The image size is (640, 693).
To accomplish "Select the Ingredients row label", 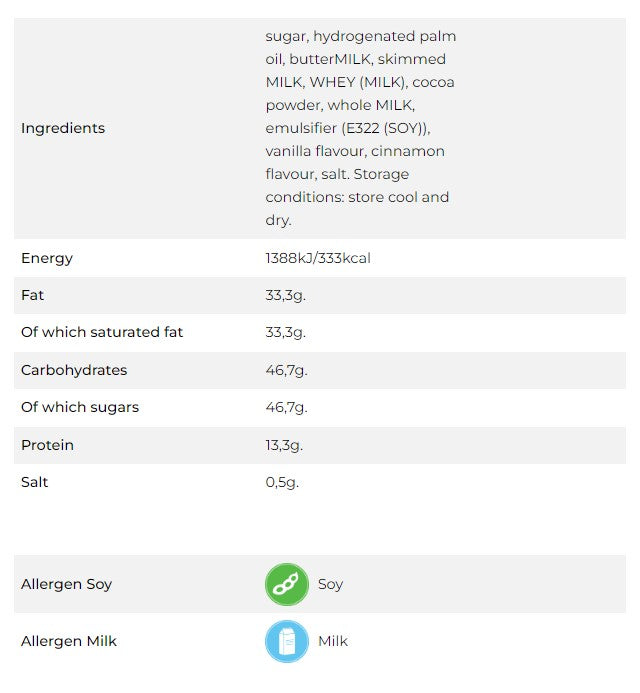I will [63, 128].
